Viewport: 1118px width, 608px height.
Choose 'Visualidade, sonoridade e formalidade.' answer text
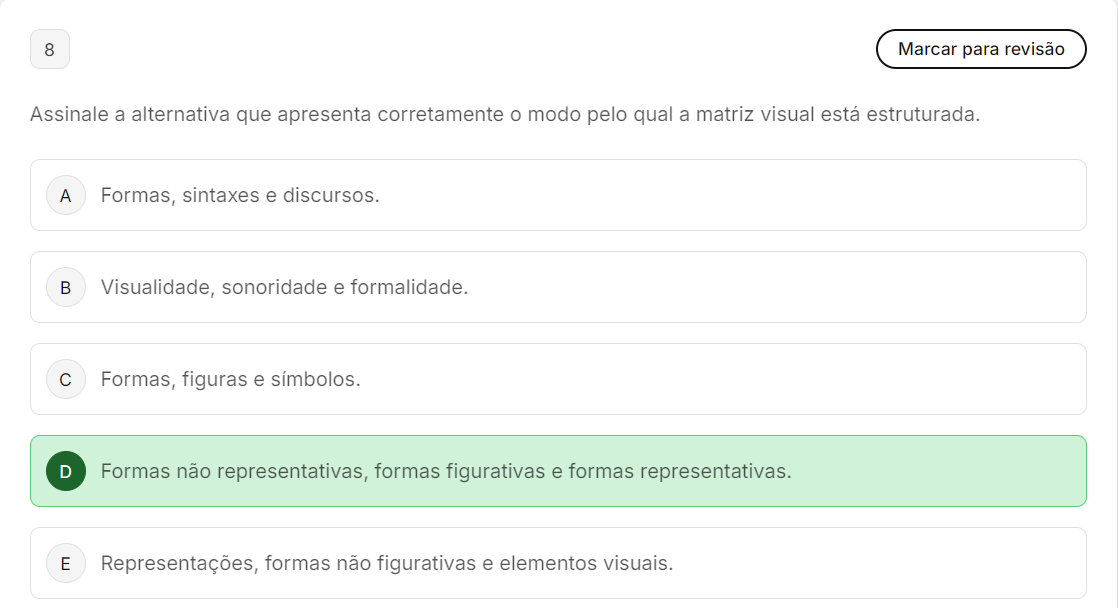284,287
